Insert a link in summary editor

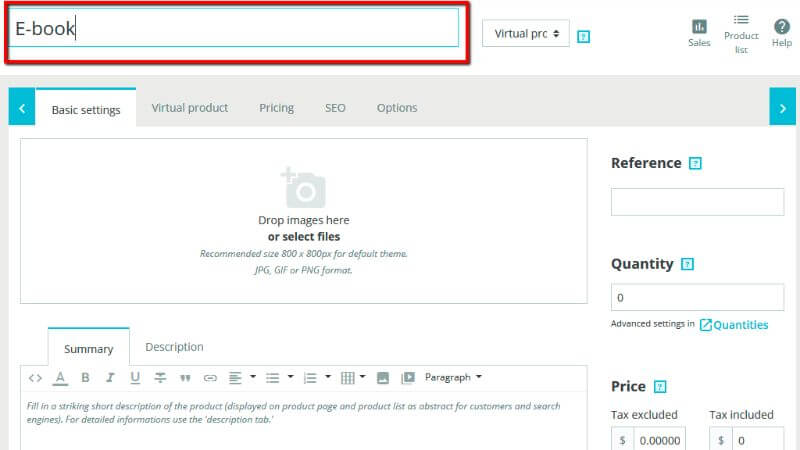click(x=210, y=378)
